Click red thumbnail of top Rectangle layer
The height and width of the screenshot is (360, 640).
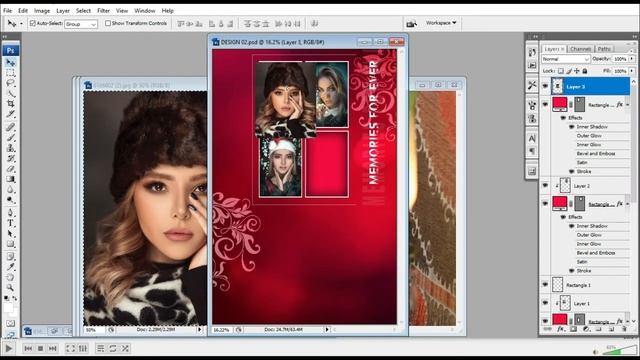click(560, 104)
